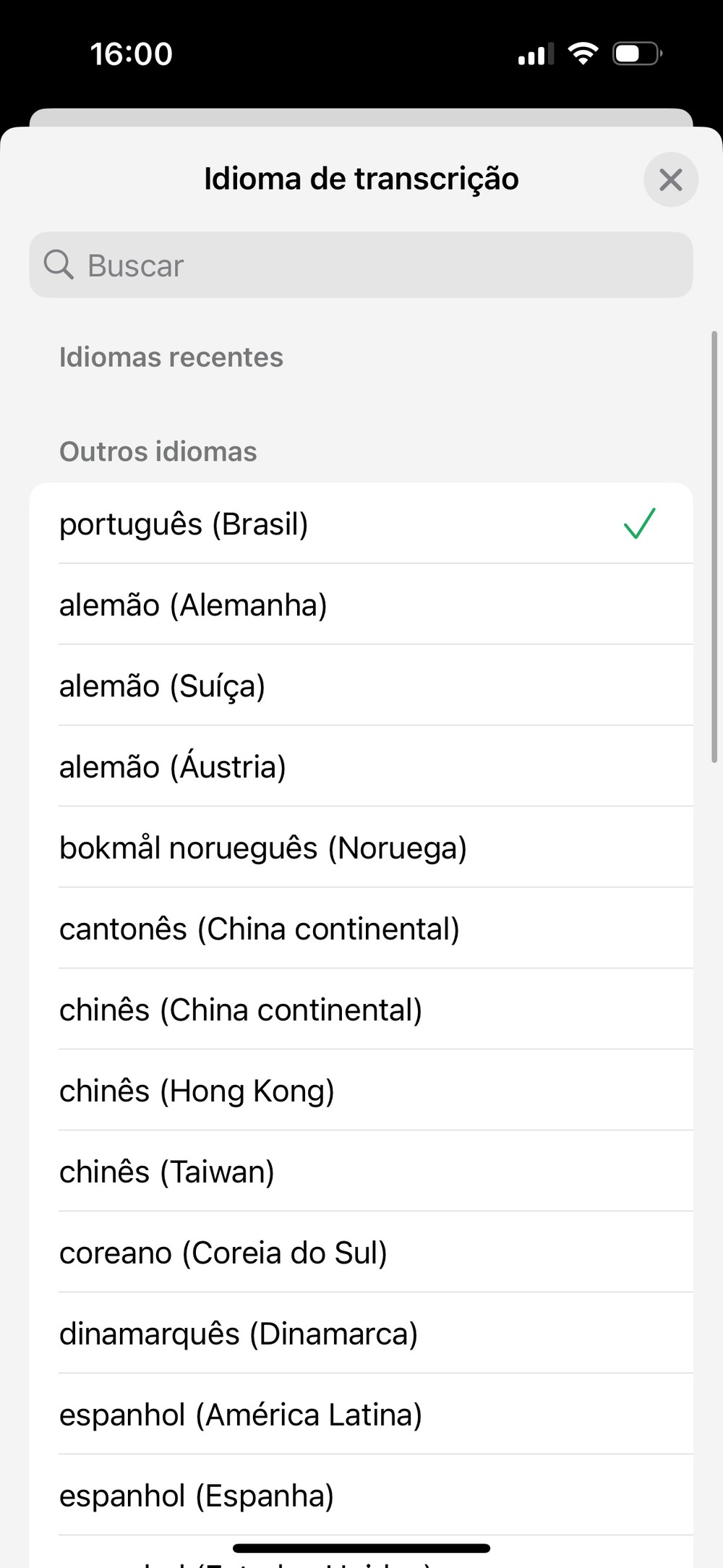The image size is (723, 1568).
Task: Close the transcription language sheet
Action: (670, 179)
